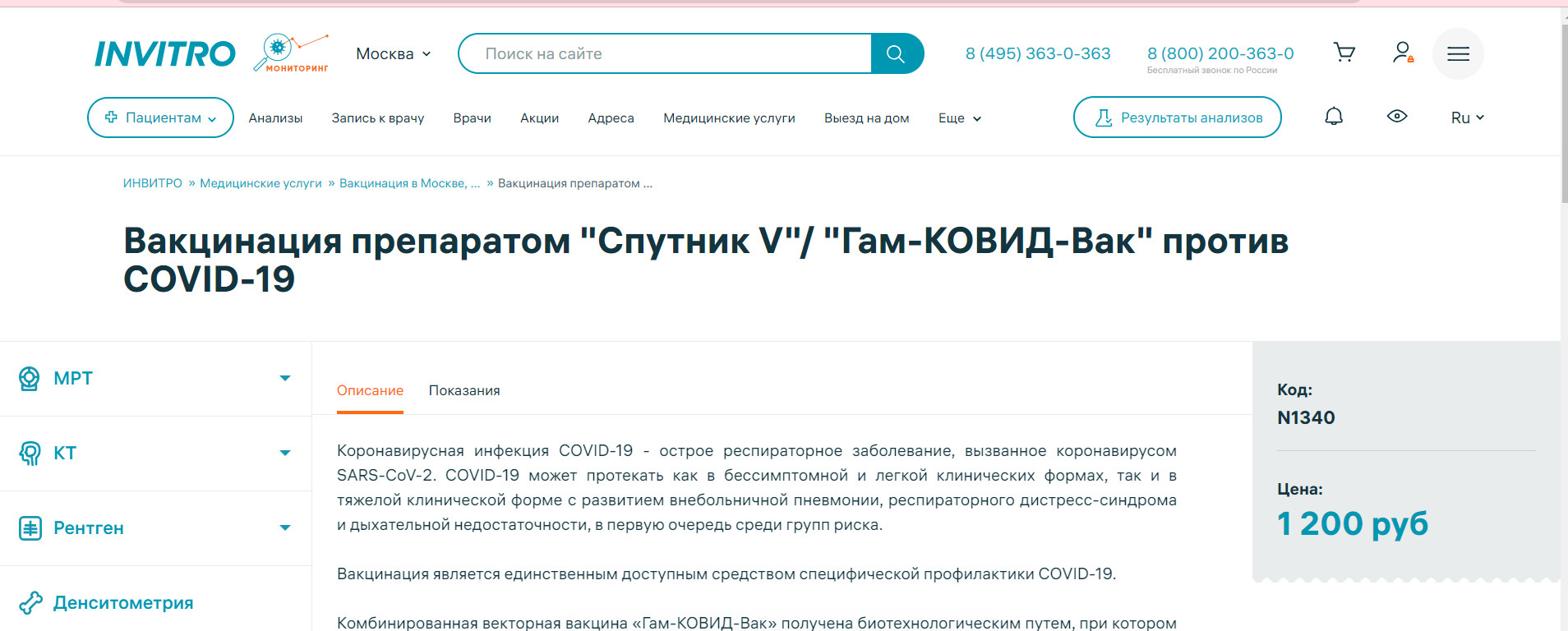The height and width of the screenshot is (631, 1568).
Task: Open notifications bell
Action: [x=1334, y=117]
